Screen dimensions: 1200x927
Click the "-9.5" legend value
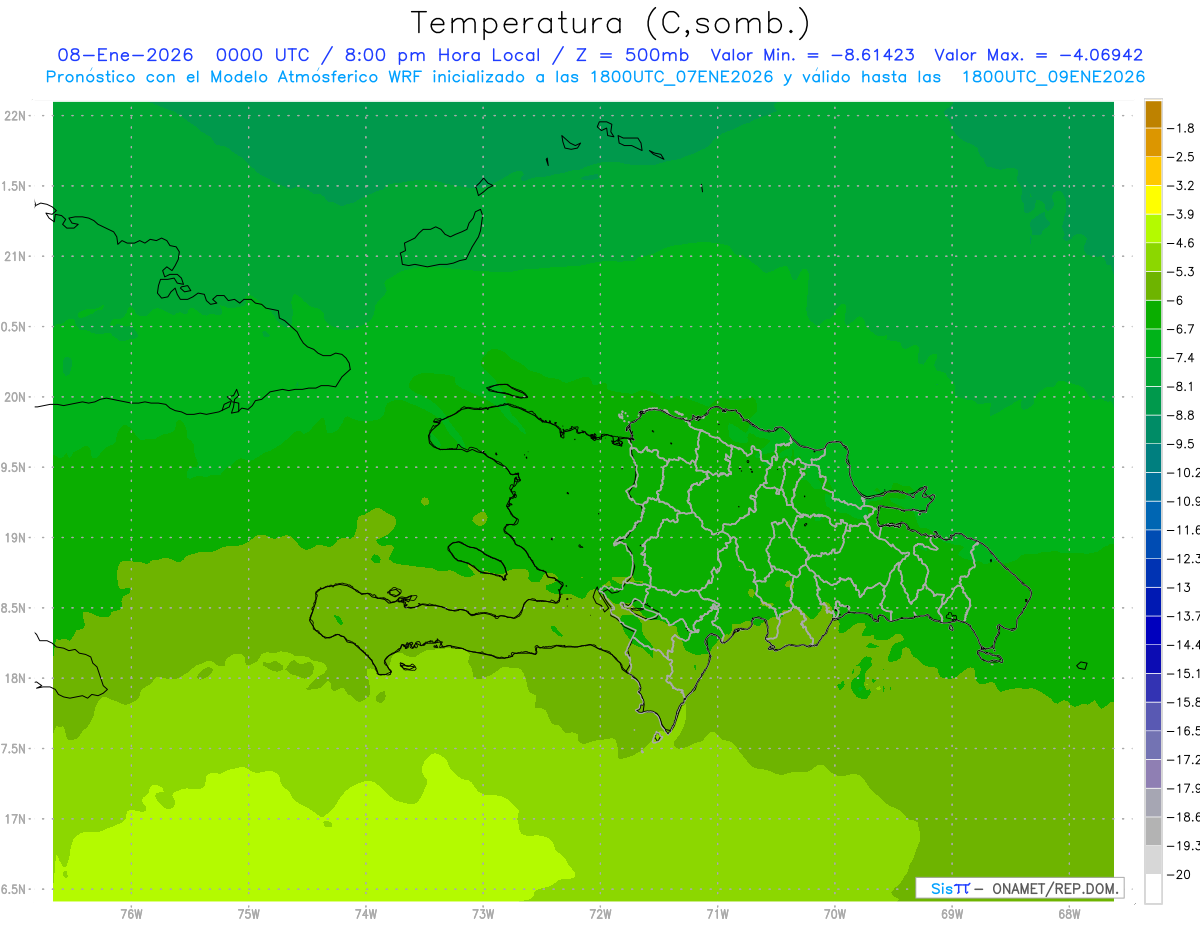pos(1183,444)
